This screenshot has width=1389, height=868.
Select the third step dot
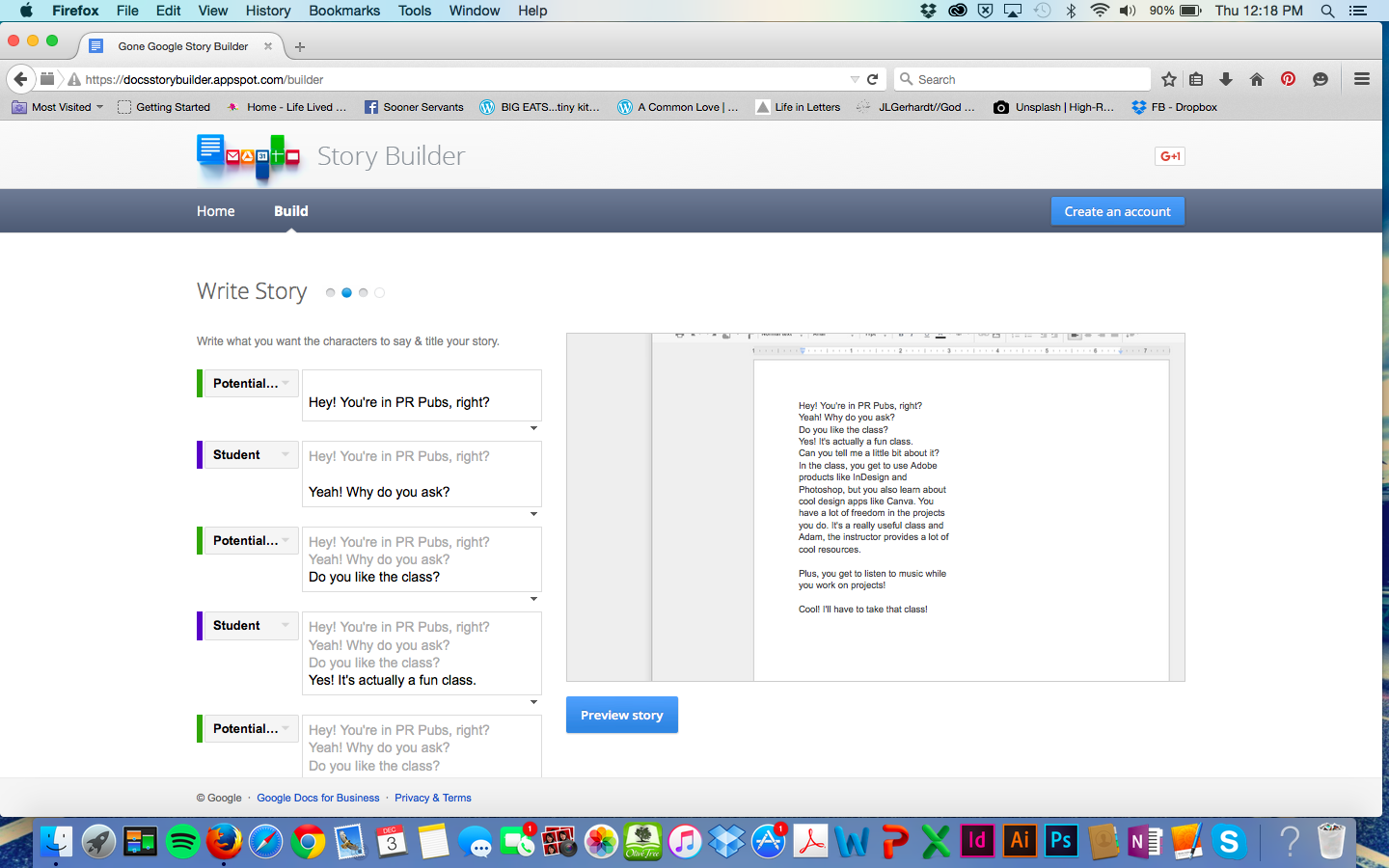click(x=363, y=292)
